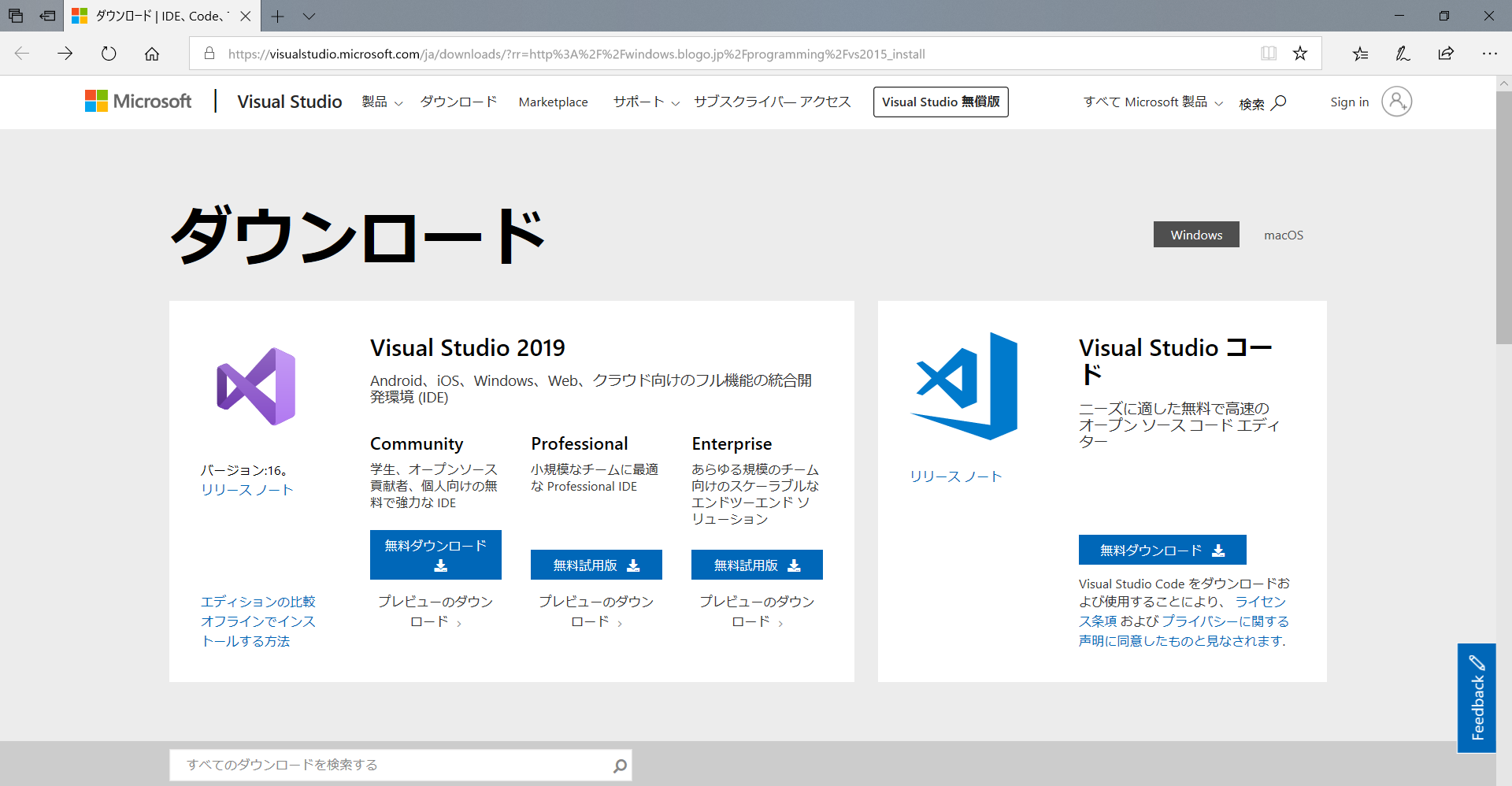
Task: Open Enterprise プレビューのダウンロード link
Action: (x=757, y=611)
